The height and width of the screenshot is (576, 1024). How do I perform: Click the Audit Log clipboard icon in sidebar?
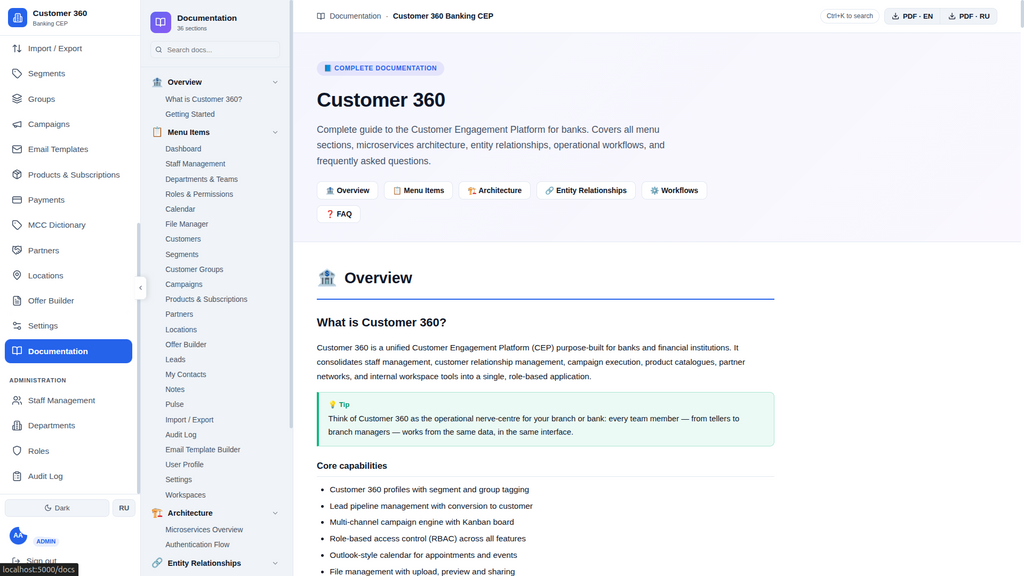pyautogui.click(x=17, y=476)
